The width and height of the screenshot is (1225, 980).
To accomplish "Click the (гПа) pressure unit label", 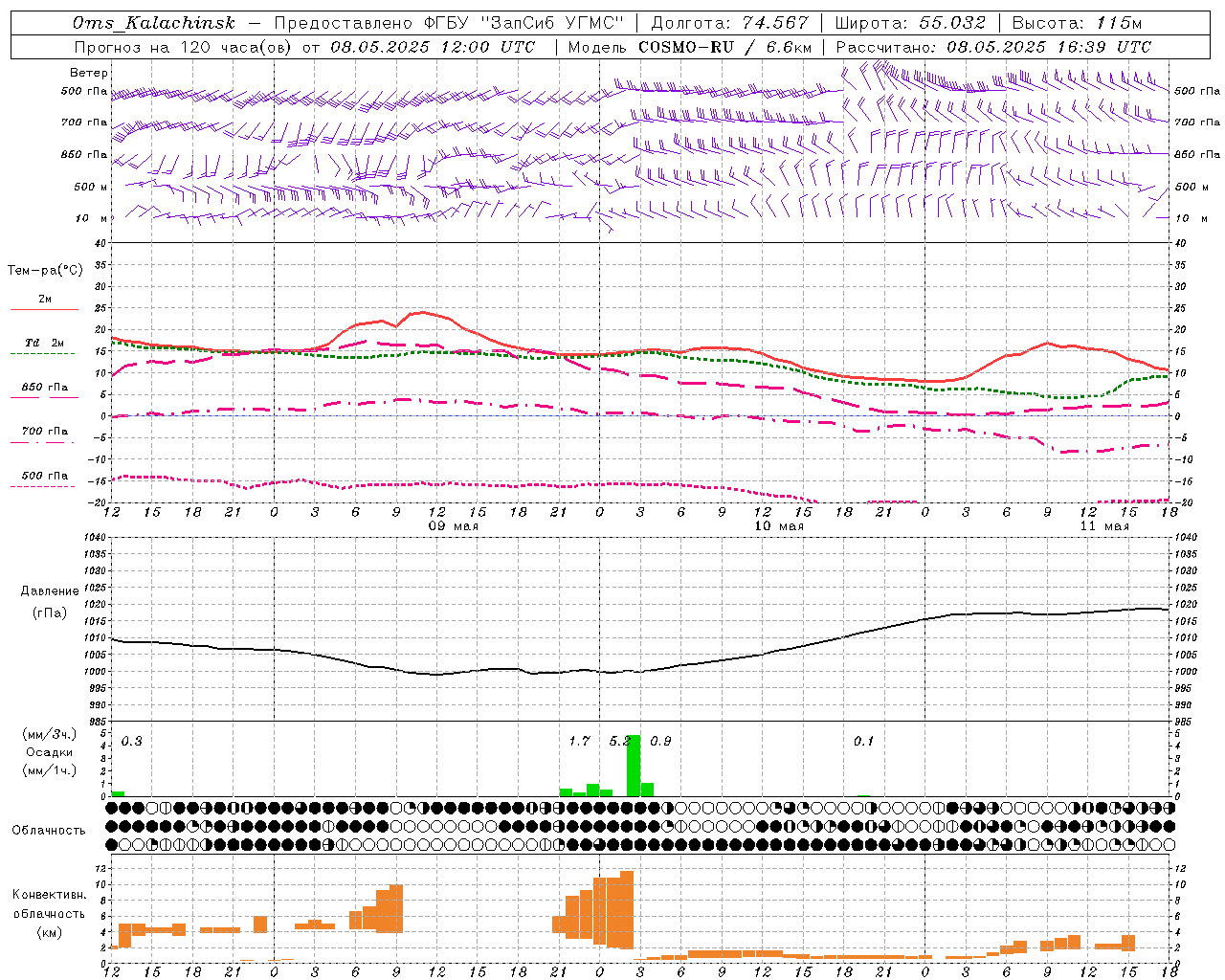I will [50, 613].
